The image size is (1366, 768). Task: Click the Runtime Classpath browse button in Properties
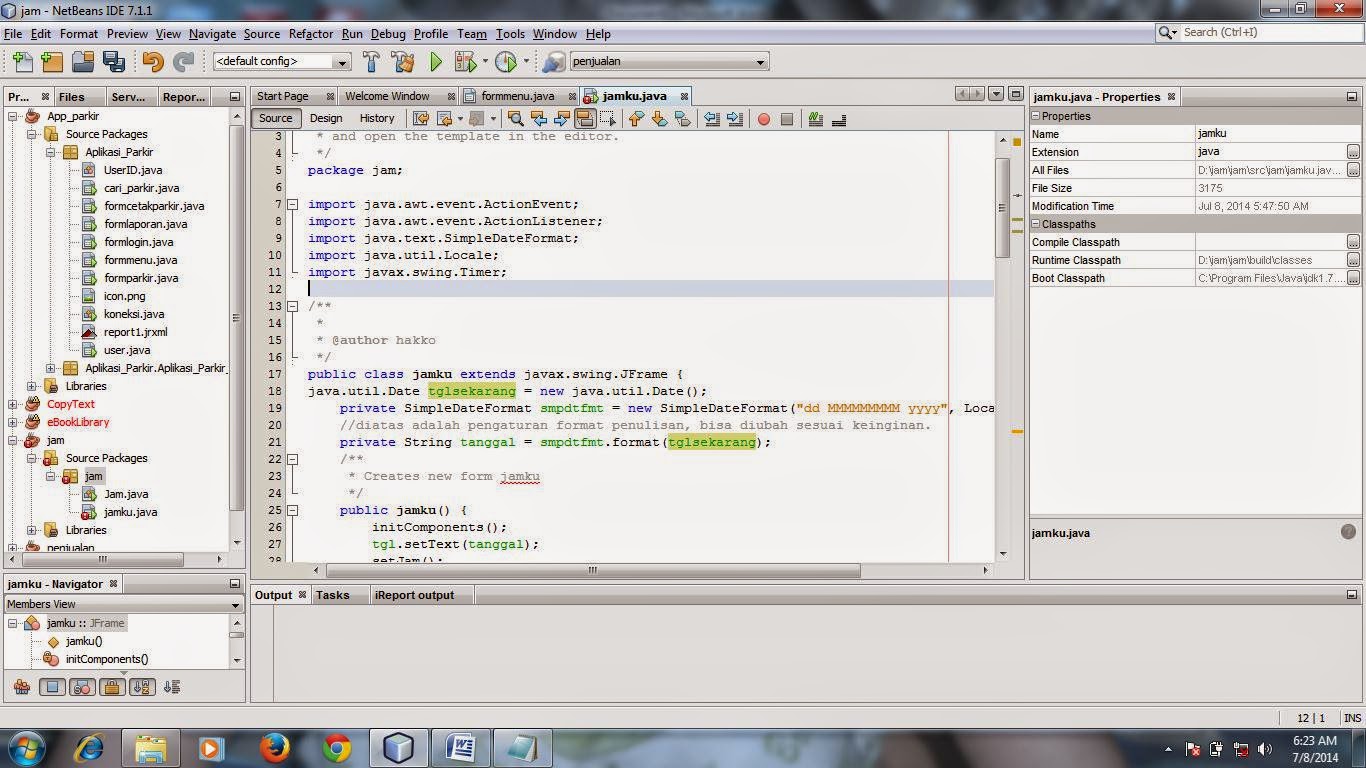coord(1355,260)
